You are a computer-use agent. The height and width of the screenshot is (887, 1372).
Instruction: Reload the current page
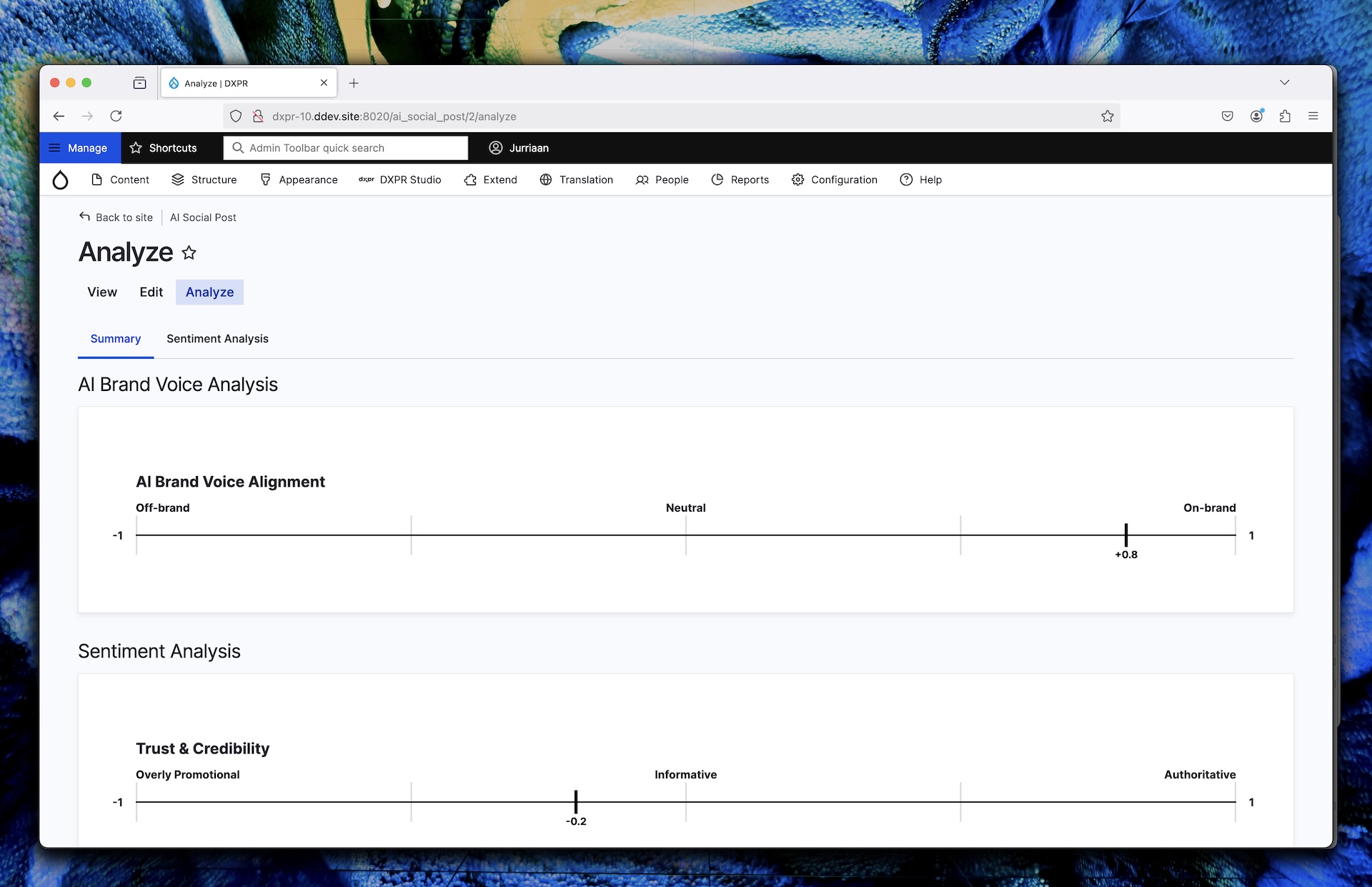pos(116,117)
